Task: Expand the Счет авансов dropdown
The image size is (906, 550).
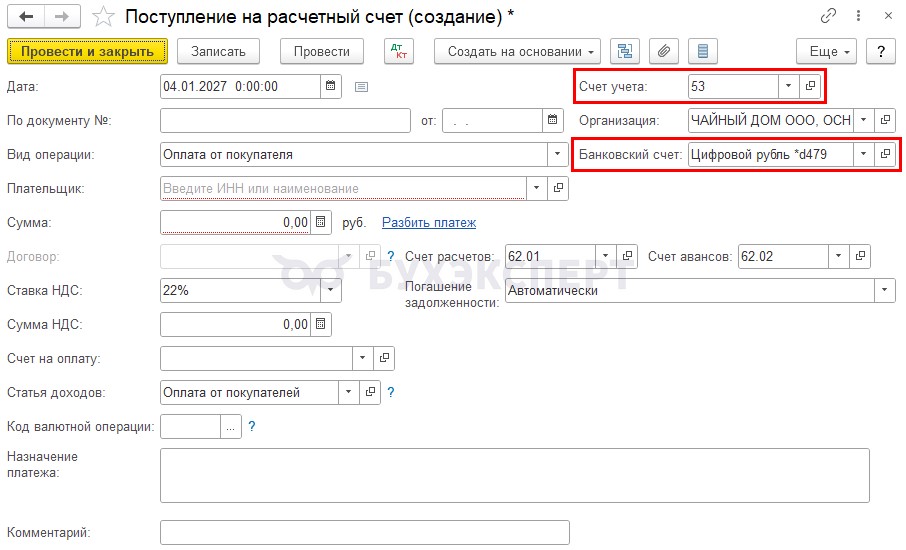Action: [838, 256]
